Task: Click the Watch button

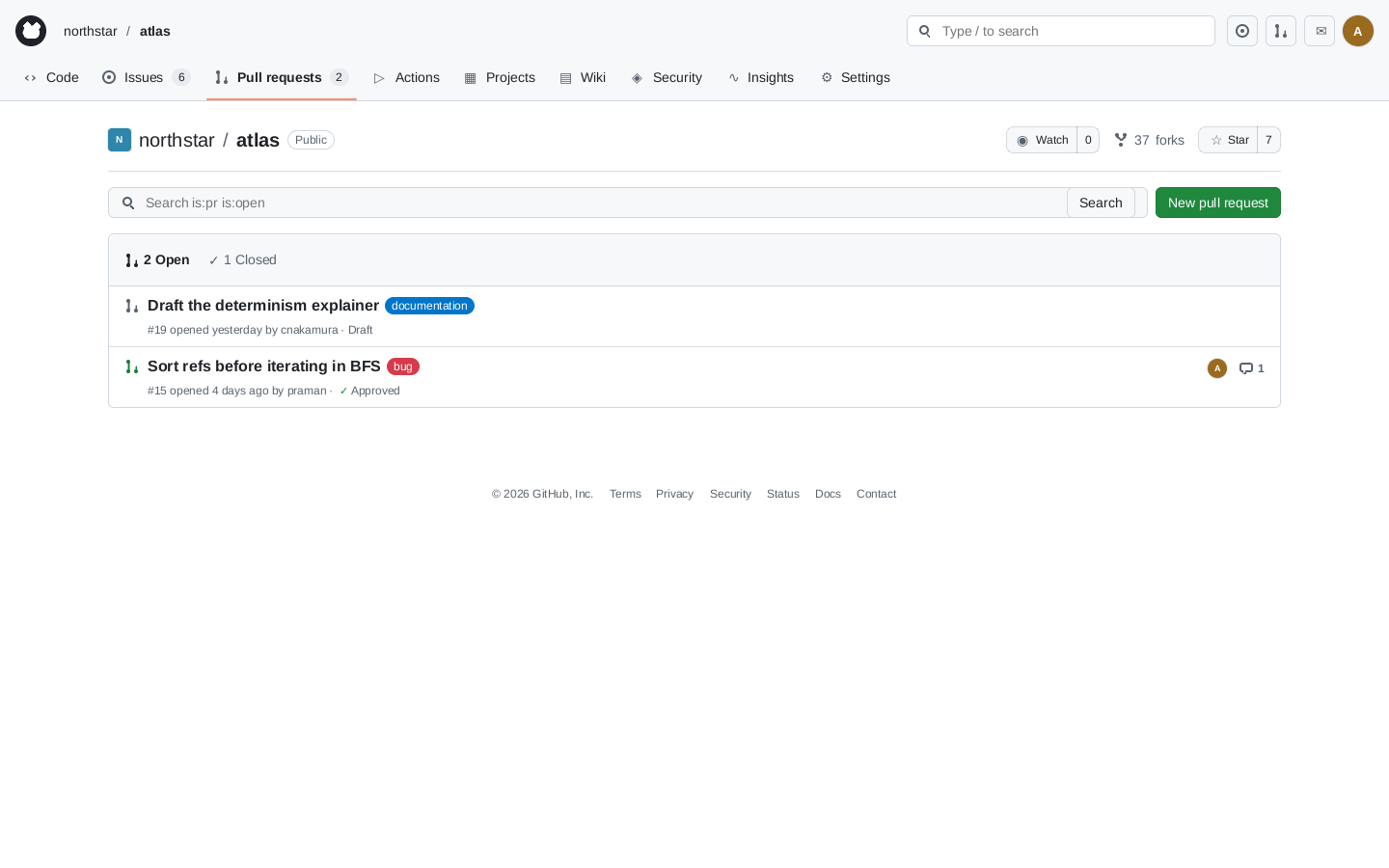Action: [1042, 140]
